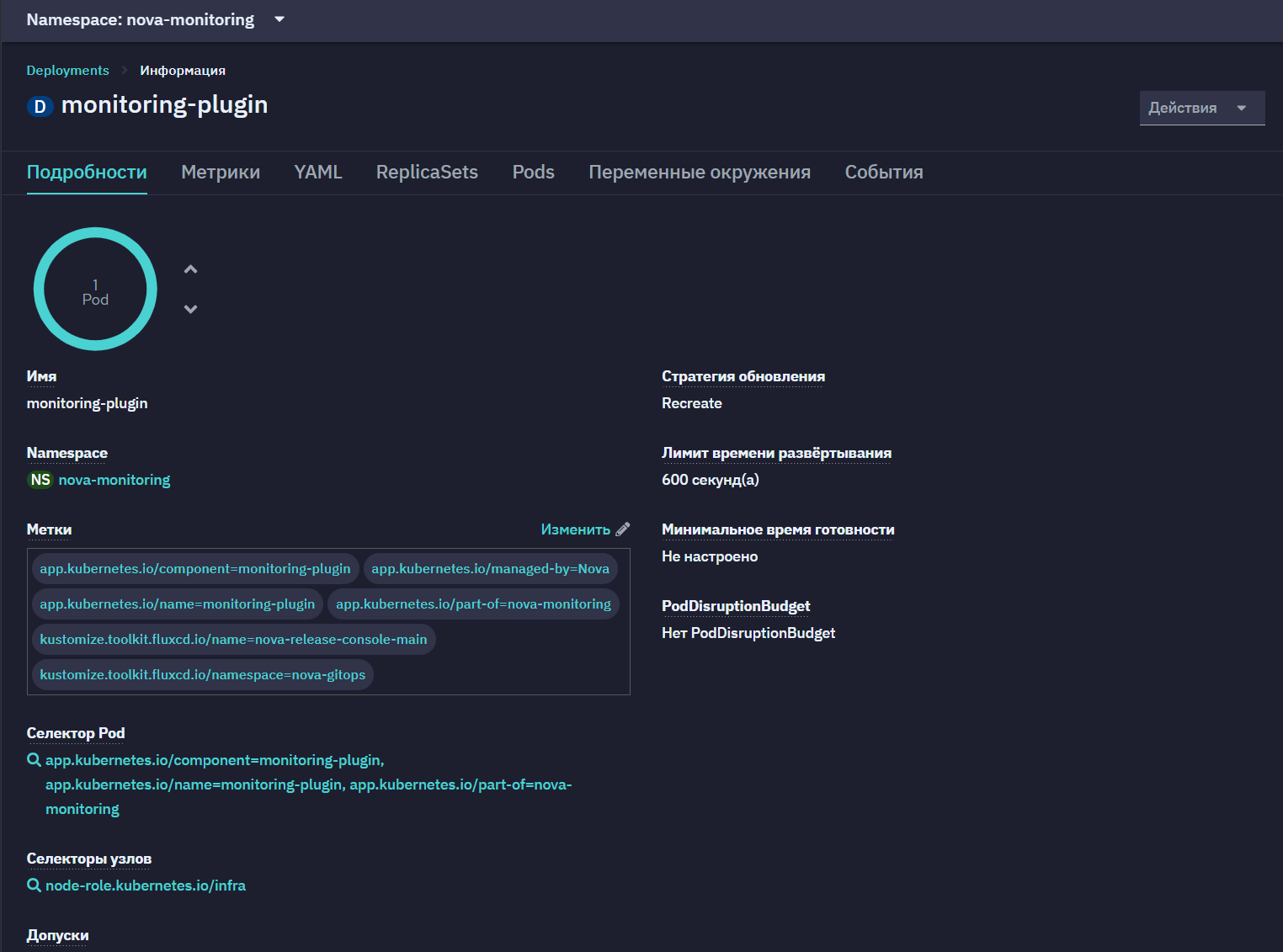Click the Допуски field label
This screenshot has width=1283, height=952.
point(57,935)
